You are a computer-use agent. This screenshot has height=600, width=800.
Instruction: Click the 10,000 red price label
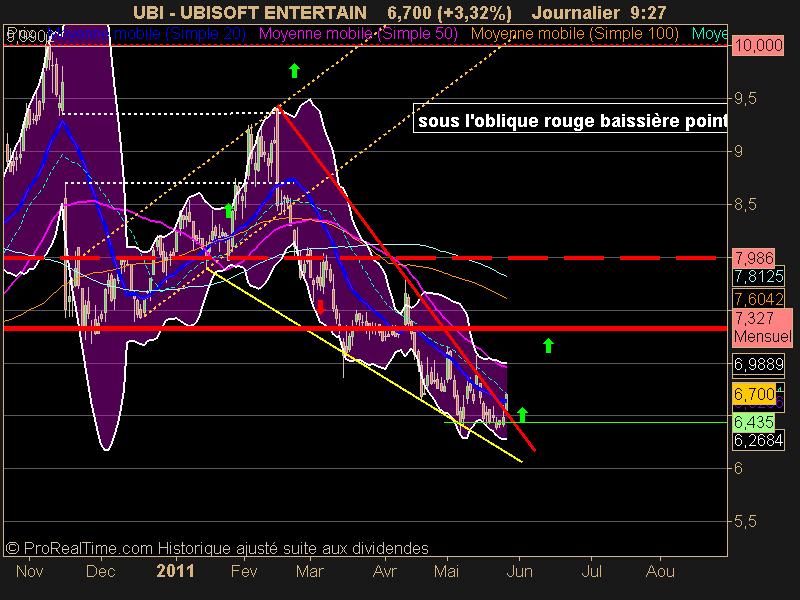[x=758, y=45]
